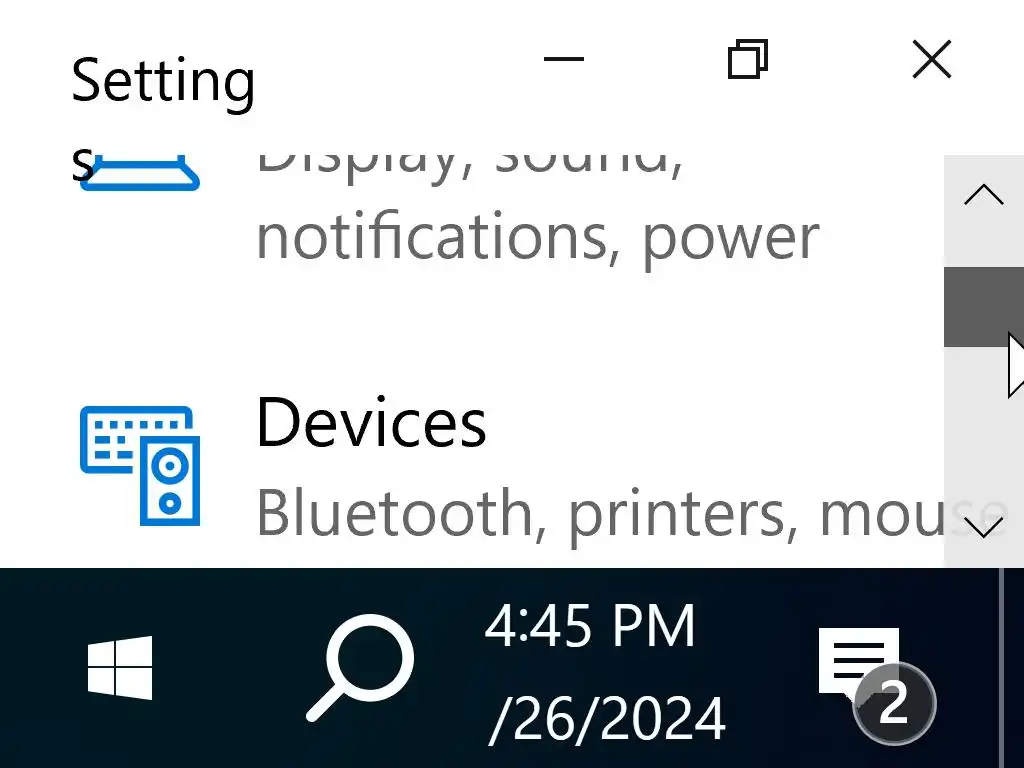Click the System laptop icon
The height and width of the screenshot is (768, 1024).
coord(140,173)
